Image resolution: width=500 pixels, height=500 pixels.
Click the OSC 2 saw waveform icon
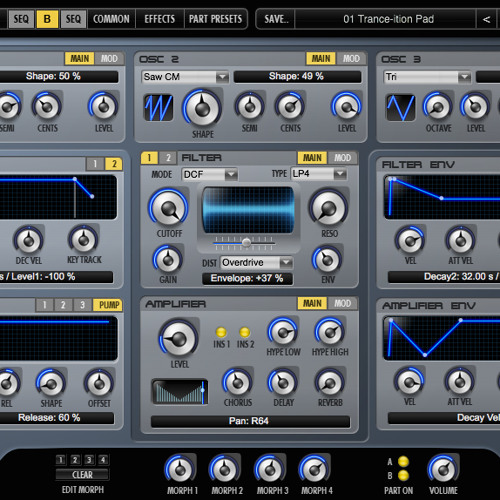[158, 107]
